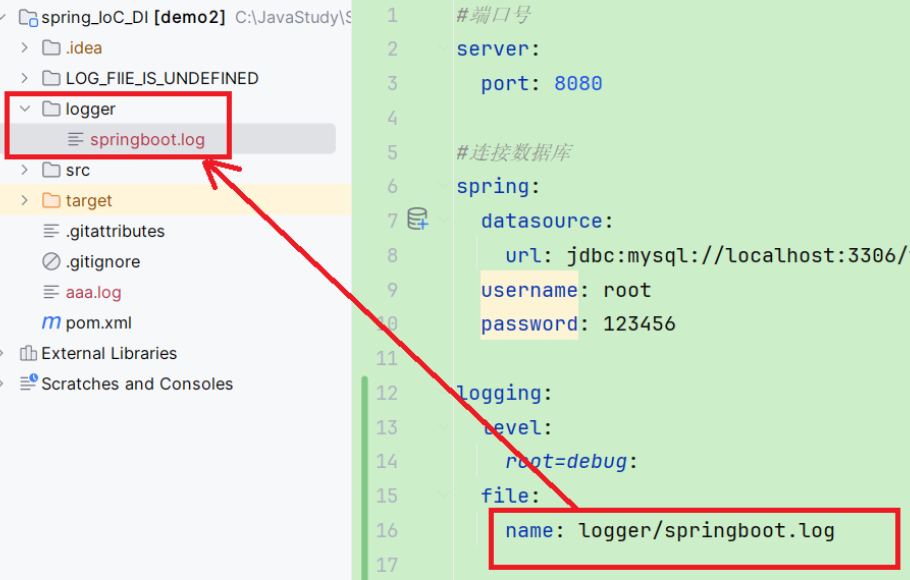Viewport: 910px width, 580px height.
Task: Click the target folder icon
Action: 52,200
